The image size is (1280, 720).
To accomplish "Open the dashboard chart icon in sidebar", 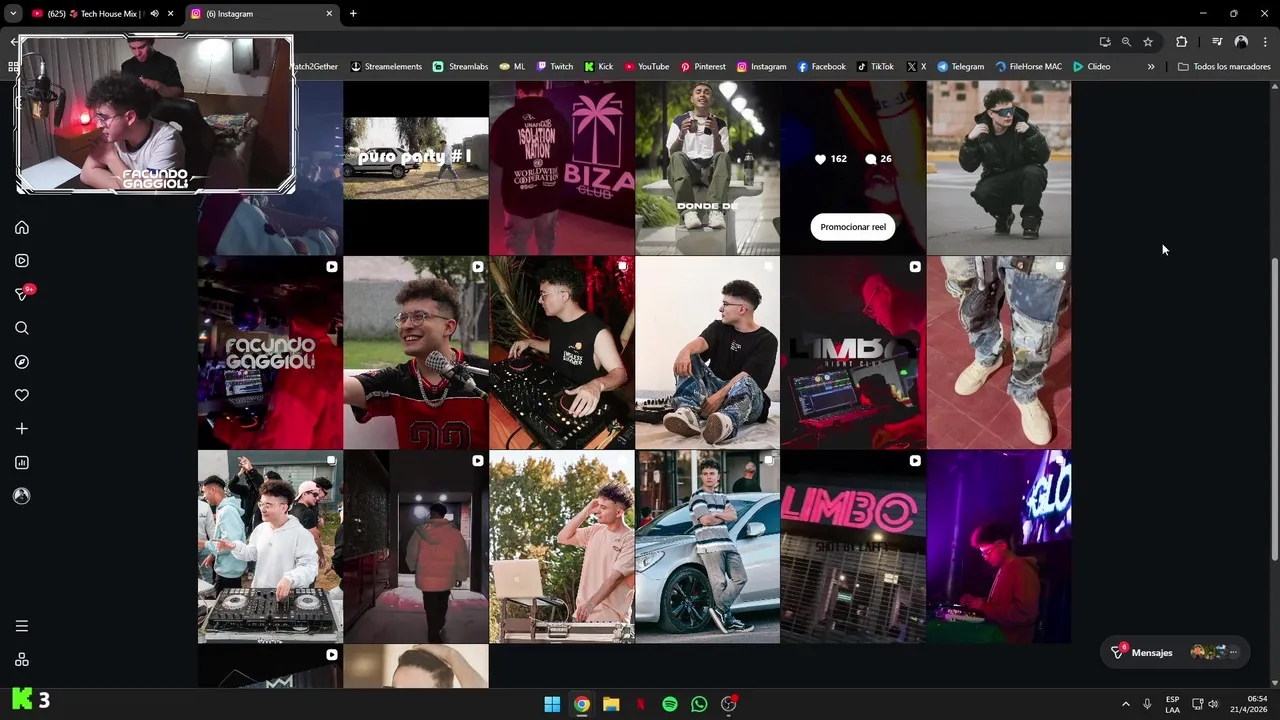I will [22, 462].
